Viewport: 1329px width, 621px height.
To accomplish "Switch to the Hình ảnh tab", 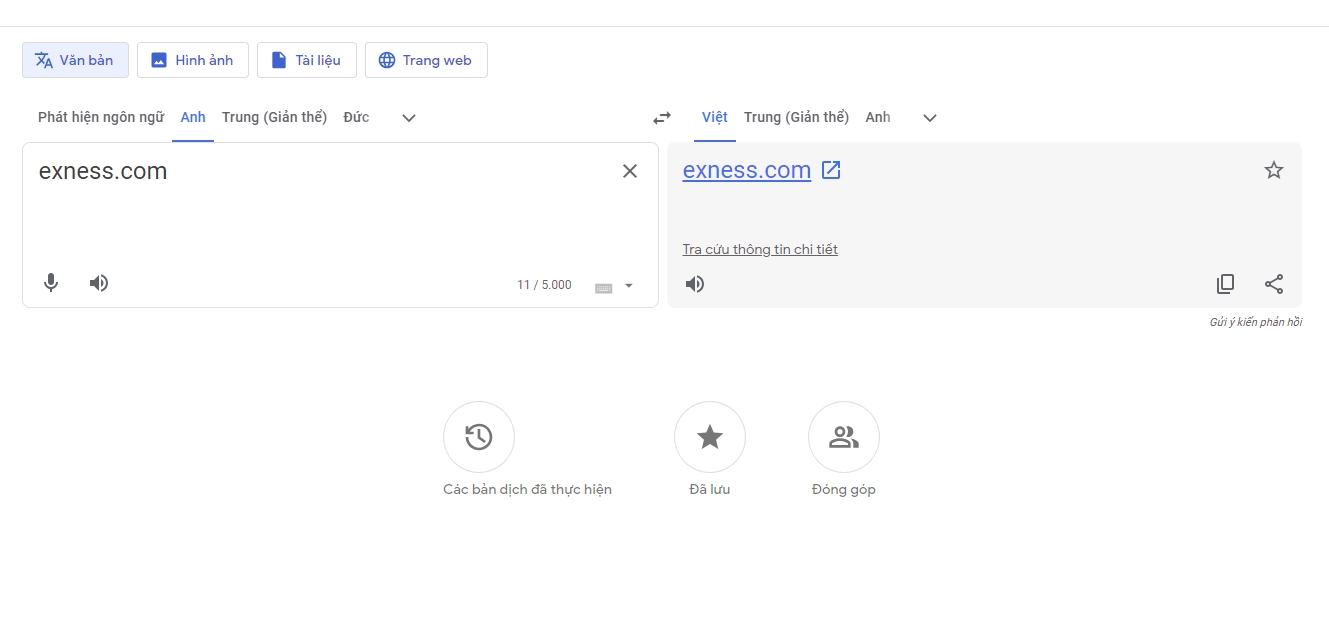I will coord(192,60).
